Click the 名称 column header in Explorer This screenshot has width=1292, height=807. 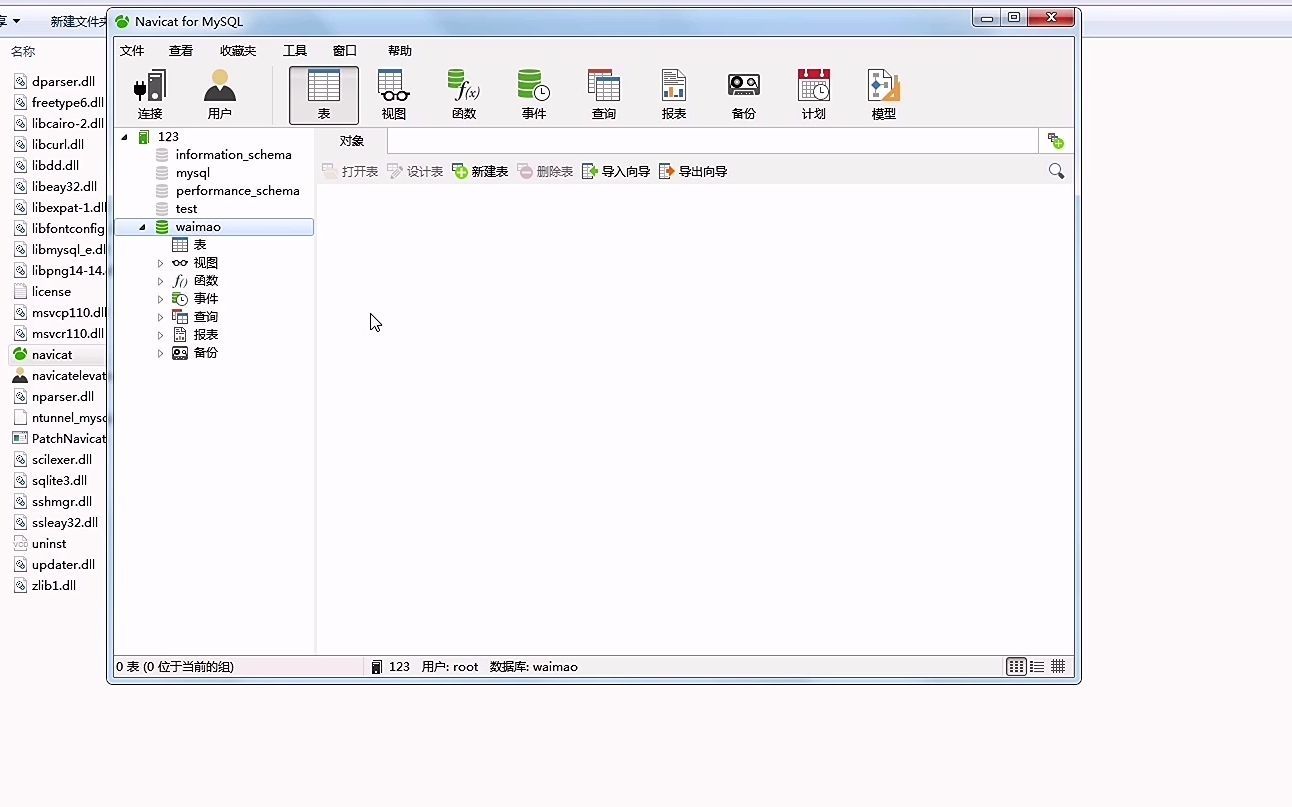tap(23, 51)
